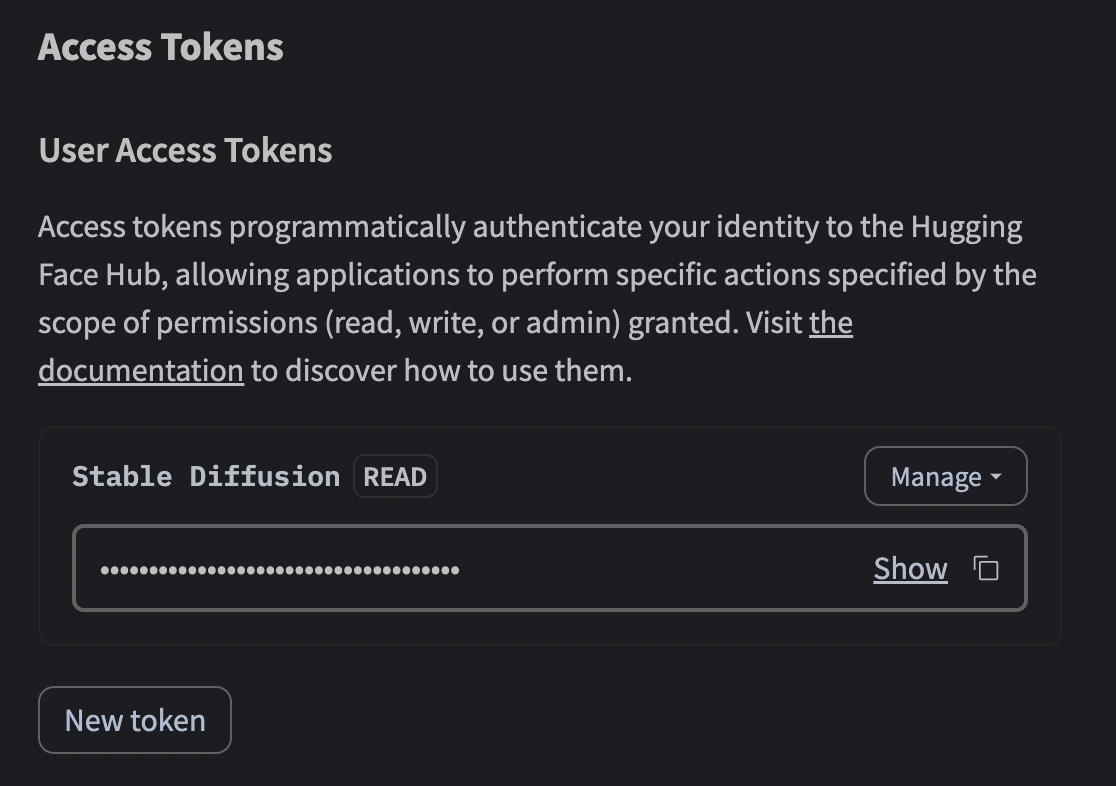Show the hidden access token value
The height and width of the screenshot is (786, 1116).
[910, 569]
